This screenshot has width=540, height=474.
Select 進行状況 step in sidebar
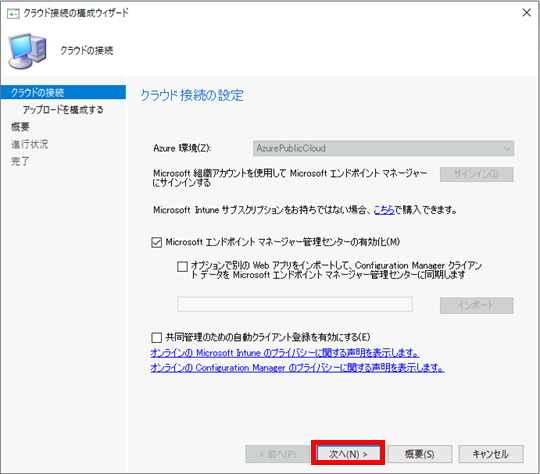pos(30,144)
